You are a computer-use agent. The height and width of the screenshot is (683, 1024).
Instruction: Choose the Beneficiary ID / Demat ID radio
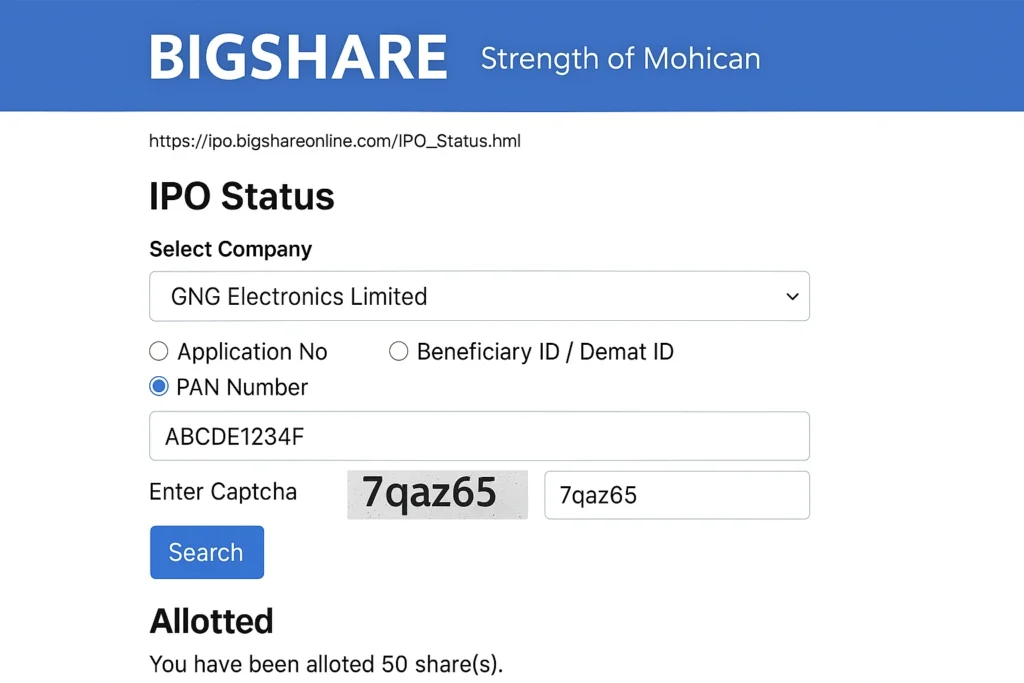(x=398, y=351)
